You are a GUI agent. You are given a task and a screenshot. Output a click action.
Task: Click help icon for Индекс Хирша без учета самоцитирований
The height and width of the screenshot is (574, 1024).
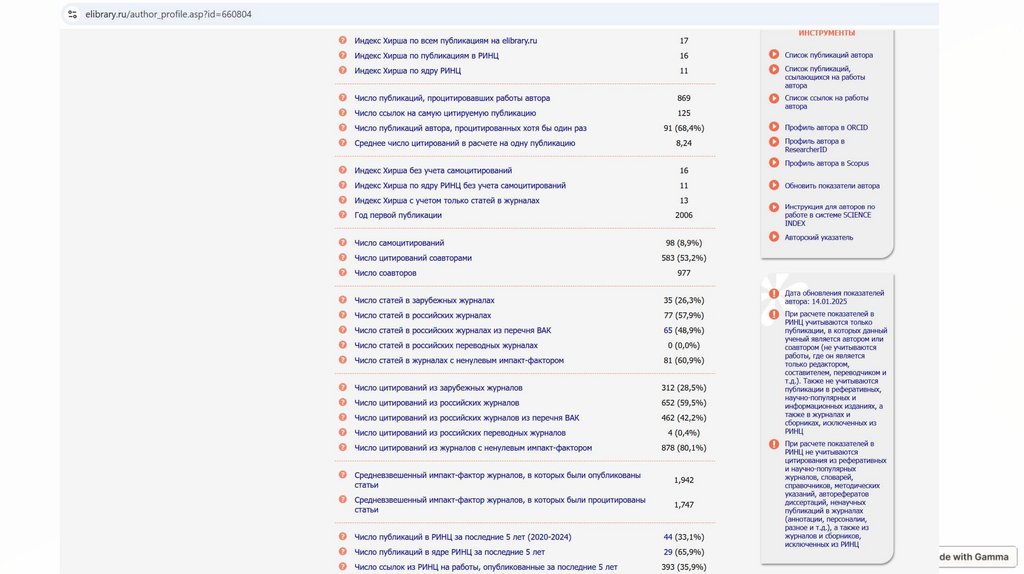point(342,170)
